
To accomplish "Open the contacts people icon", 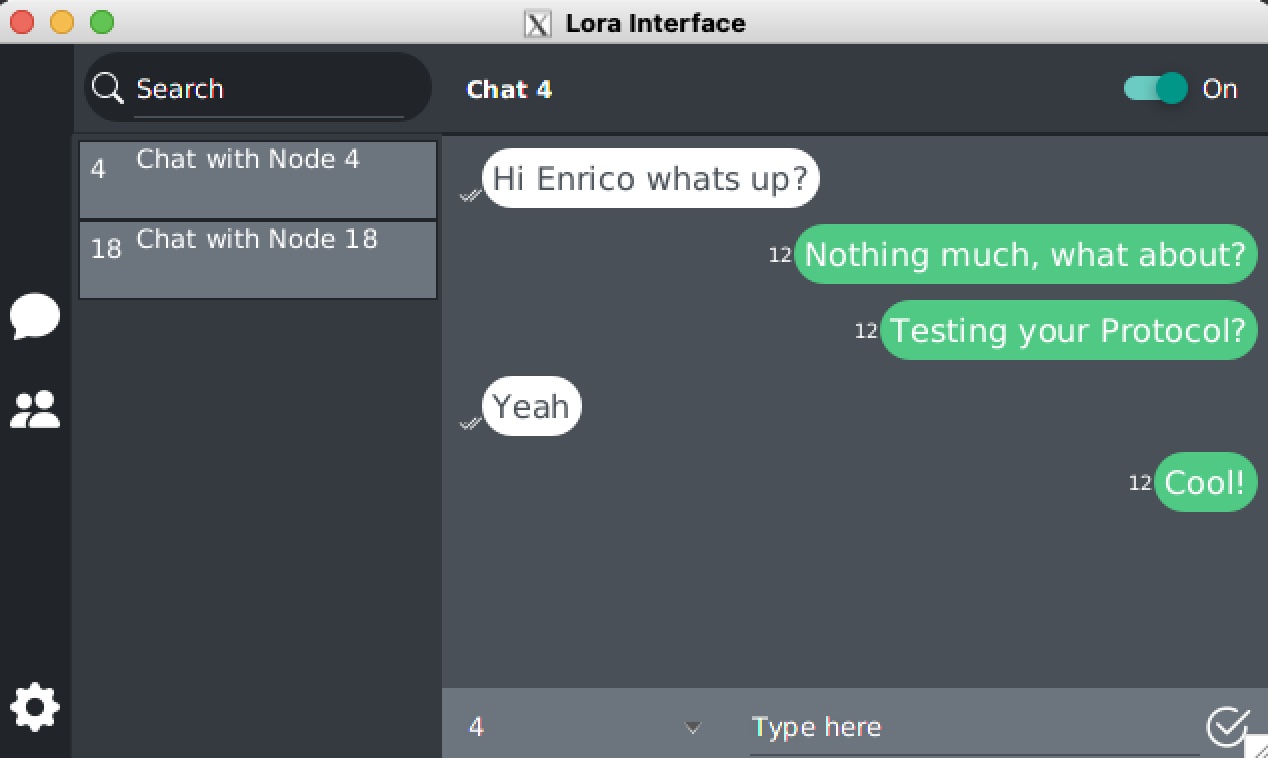I will [35, 409].
